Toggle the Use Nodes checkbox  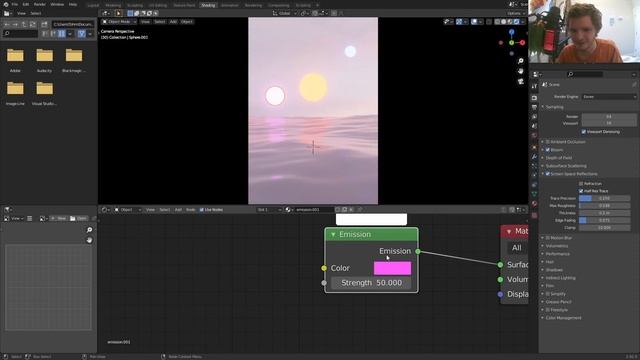click(201, 210)
